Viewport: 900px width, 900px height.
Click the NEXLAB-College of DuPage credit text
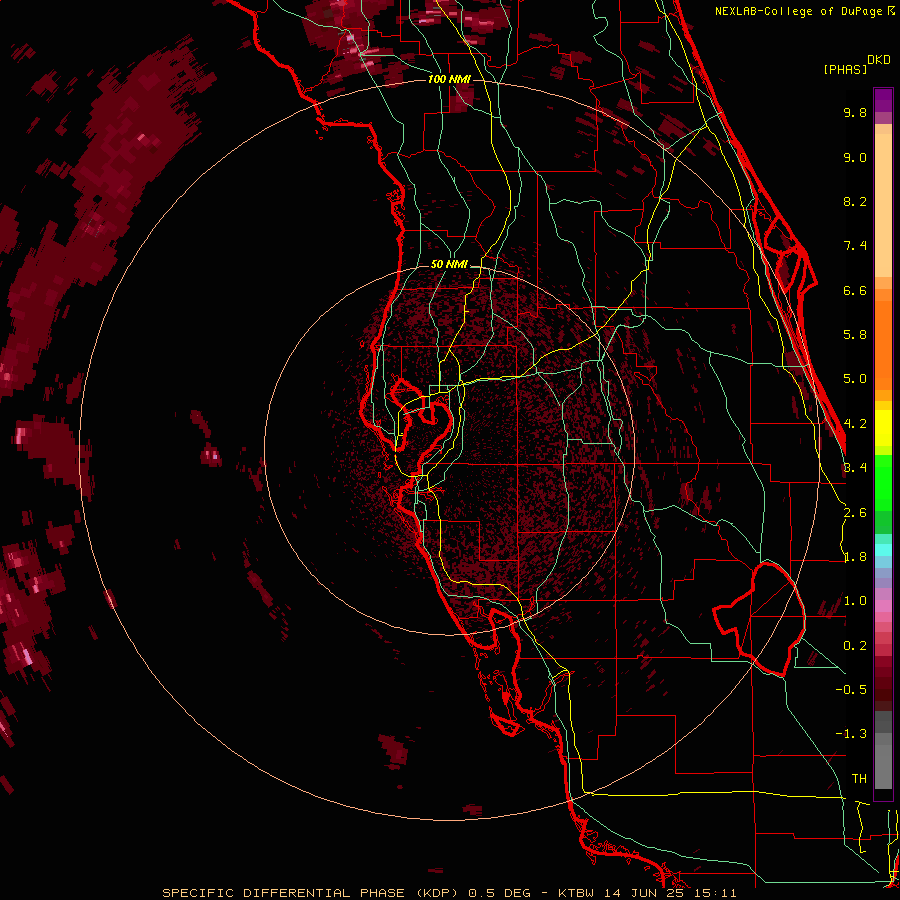tap(799, 11)
